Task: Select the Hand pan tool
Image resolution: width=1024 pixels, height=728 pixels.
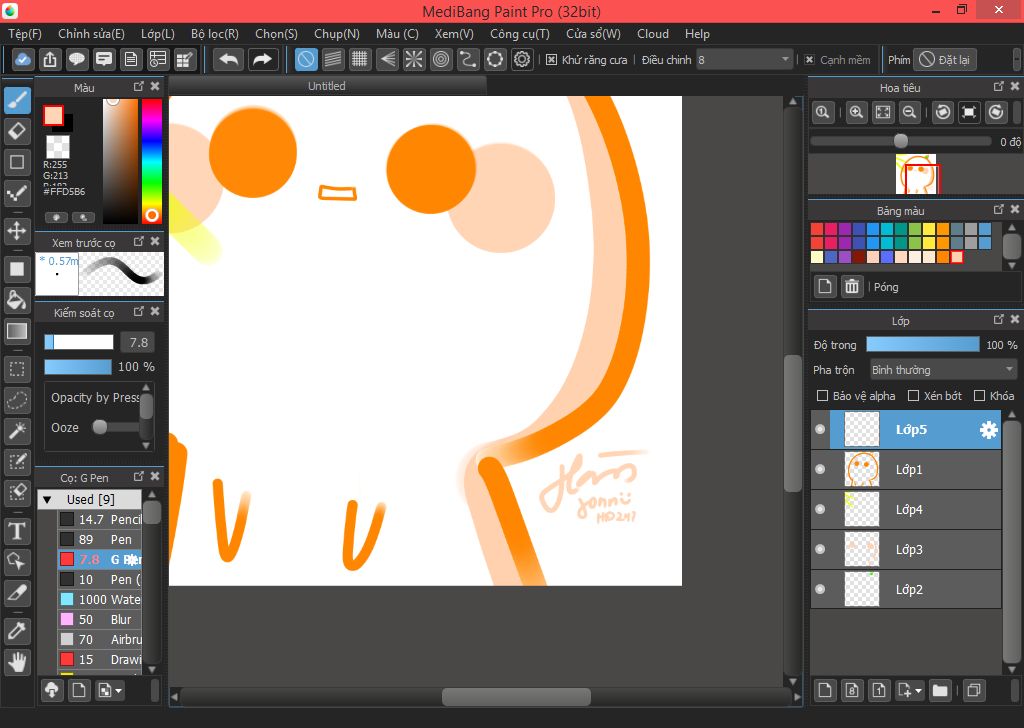Action: [17, 661]
